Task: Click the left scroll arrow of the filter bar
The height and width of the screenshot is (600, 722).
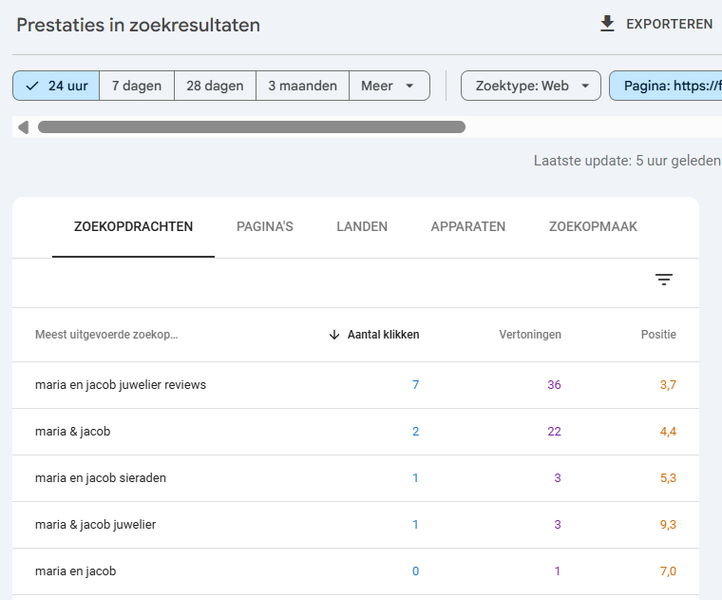Action: click(23, 127)
